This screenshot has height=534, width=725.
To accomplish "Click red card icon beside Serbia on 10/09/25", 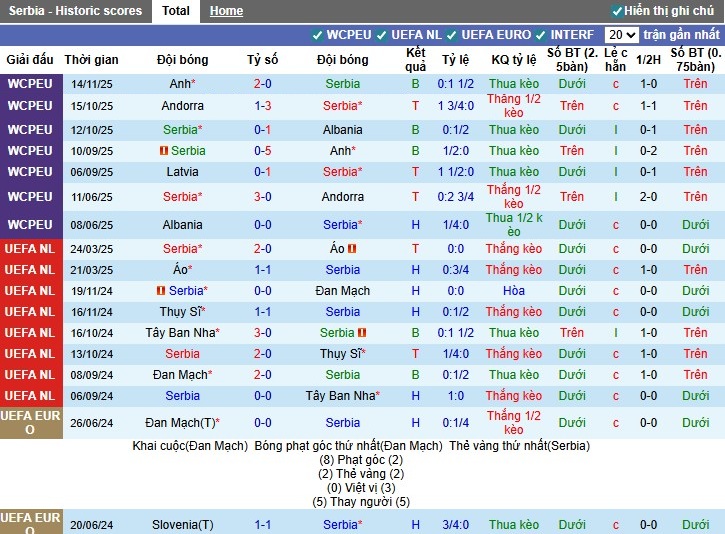I will pyautogui.click(x=163, y=151).
